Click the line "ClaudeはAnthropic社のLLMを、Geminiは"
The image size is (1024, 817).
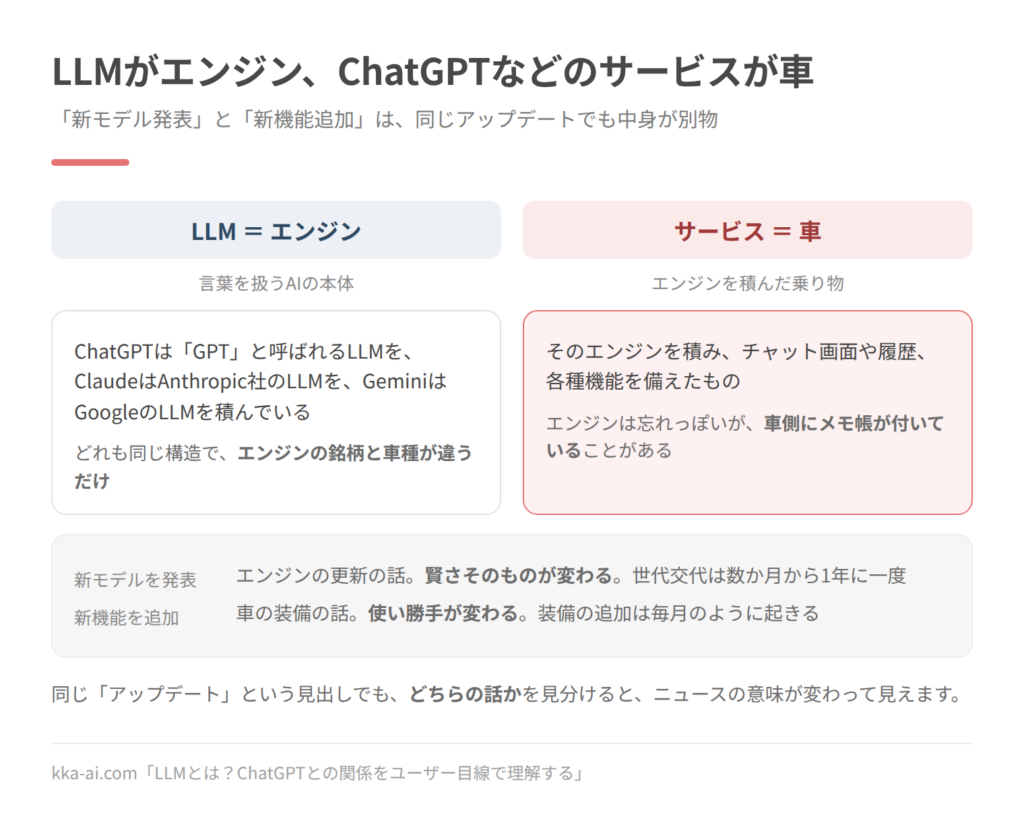point(260,381)
